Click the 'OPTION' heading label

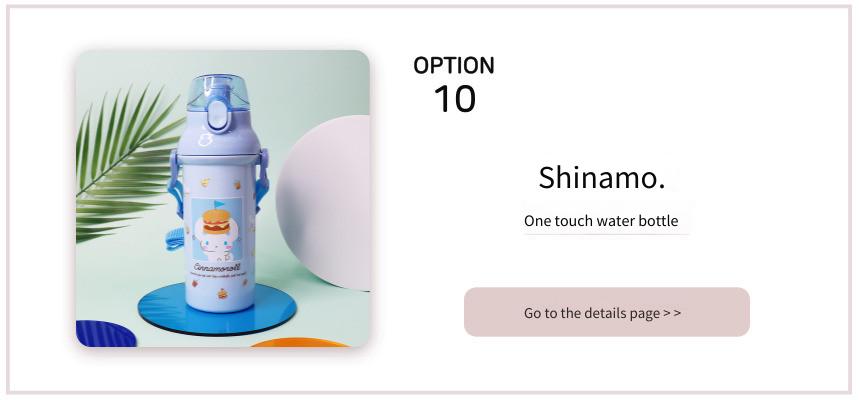coord(454,65)
